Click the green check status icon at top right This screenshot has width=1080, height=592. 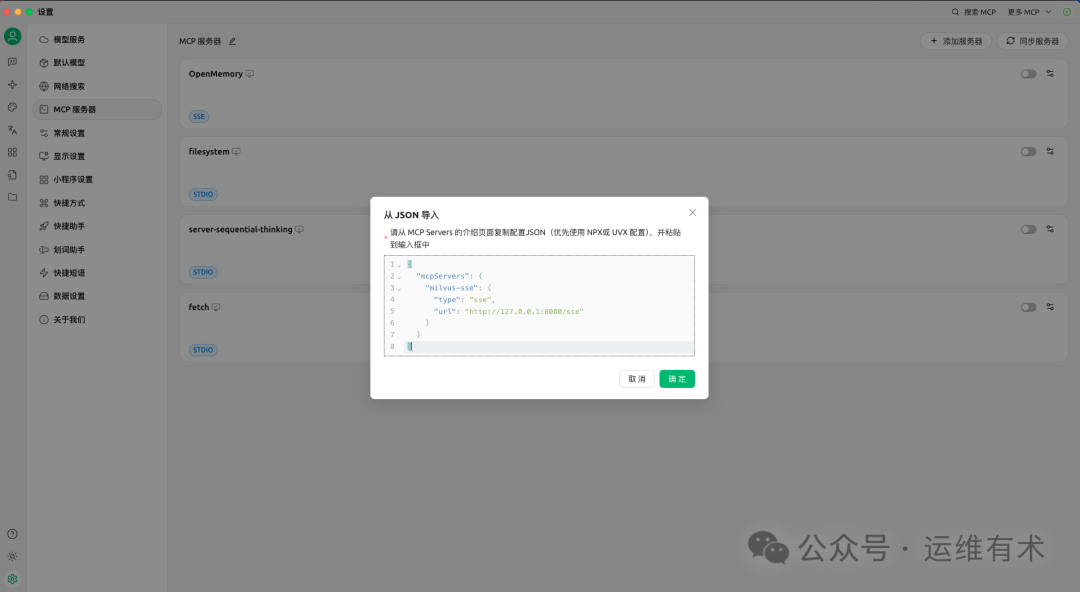tap(1067, 12)
